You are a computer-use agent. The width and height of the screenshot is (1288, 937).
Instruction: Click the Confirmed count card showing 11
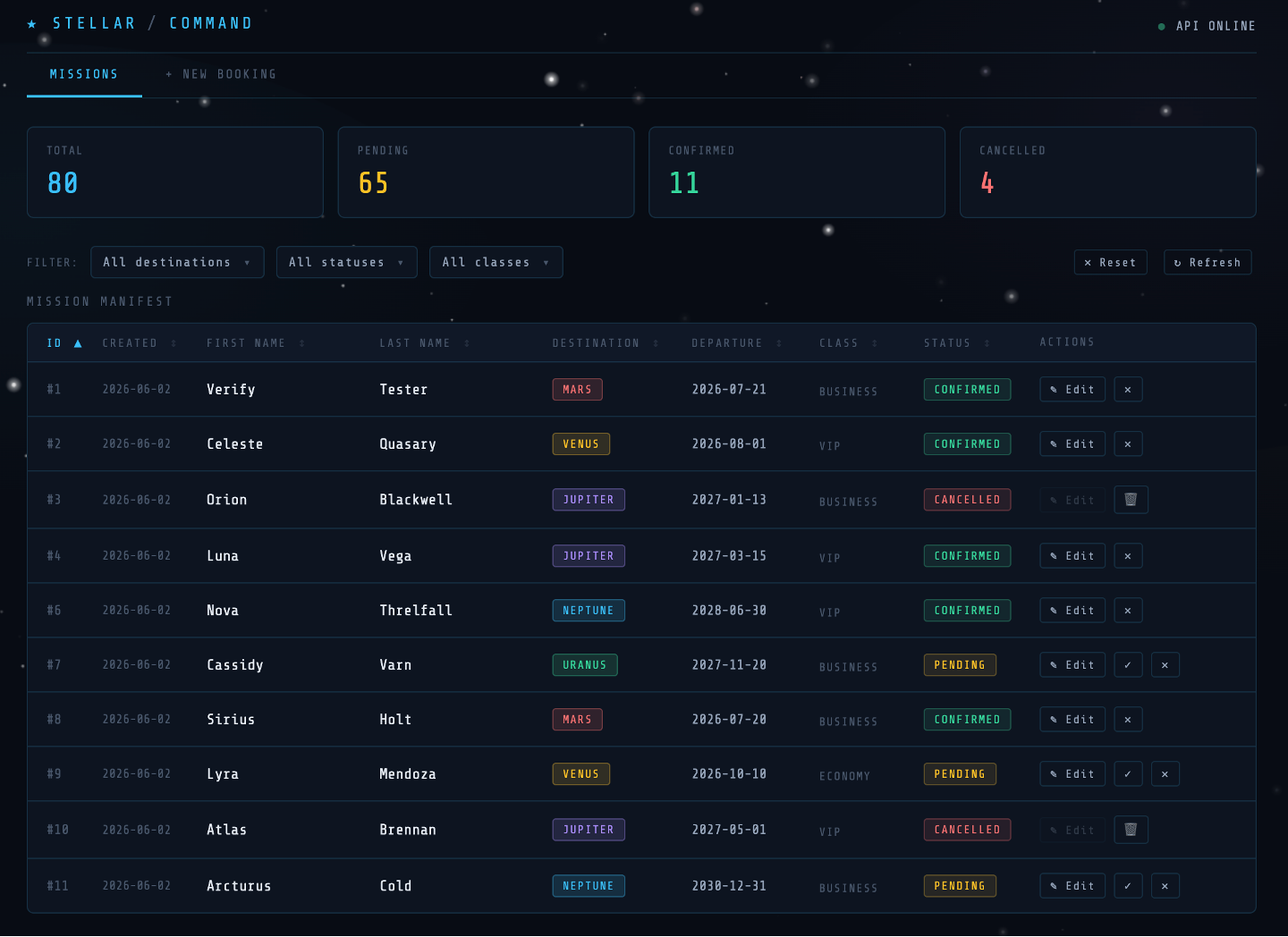797,173
